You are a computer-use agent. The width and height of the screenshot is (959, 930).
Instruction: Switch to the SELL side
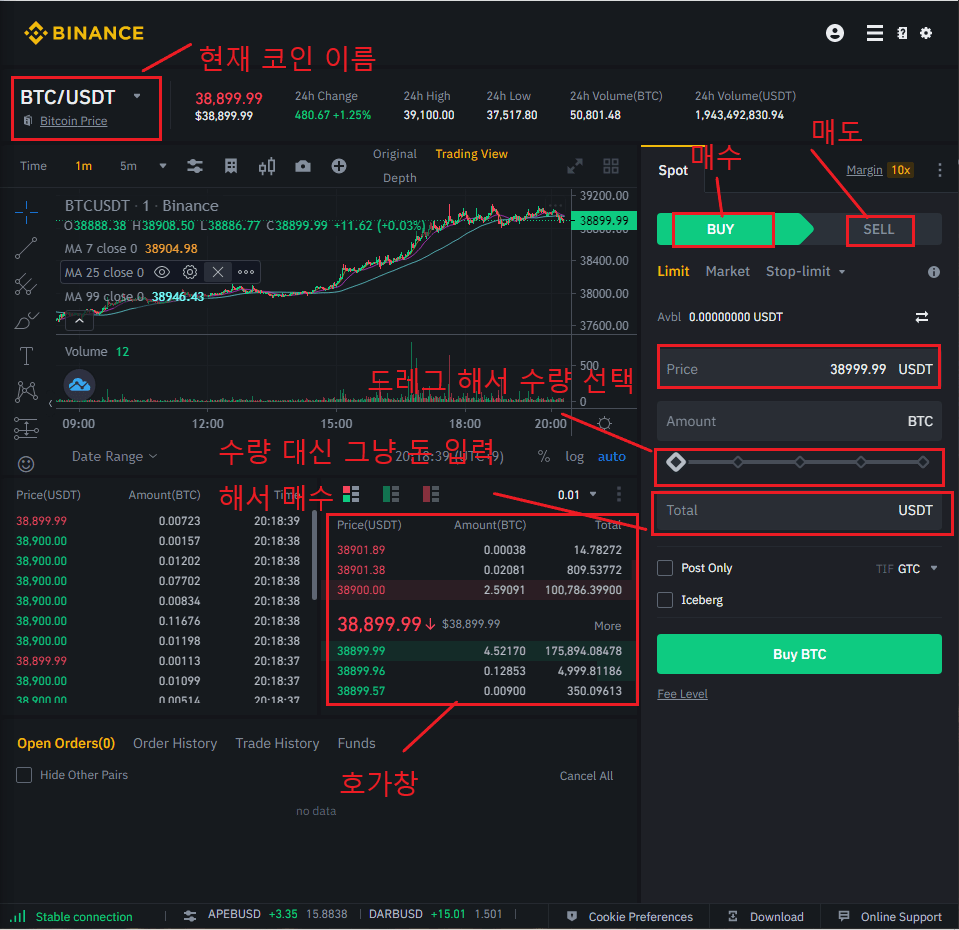[879, 229]
